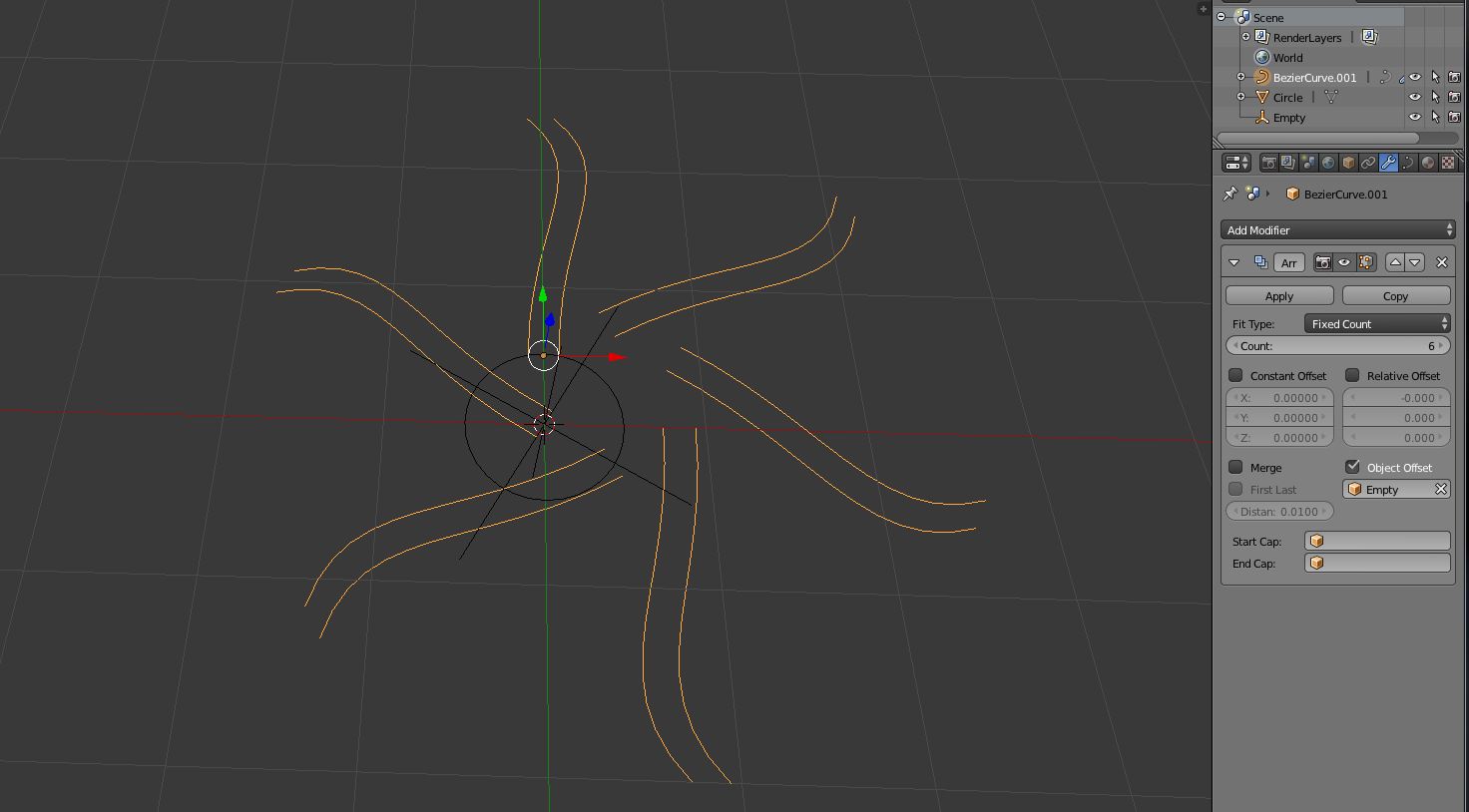Screen dimensions: 1469x812
Task: Expand the BezierCurve.001 tree item
Action: [1240, 77]
